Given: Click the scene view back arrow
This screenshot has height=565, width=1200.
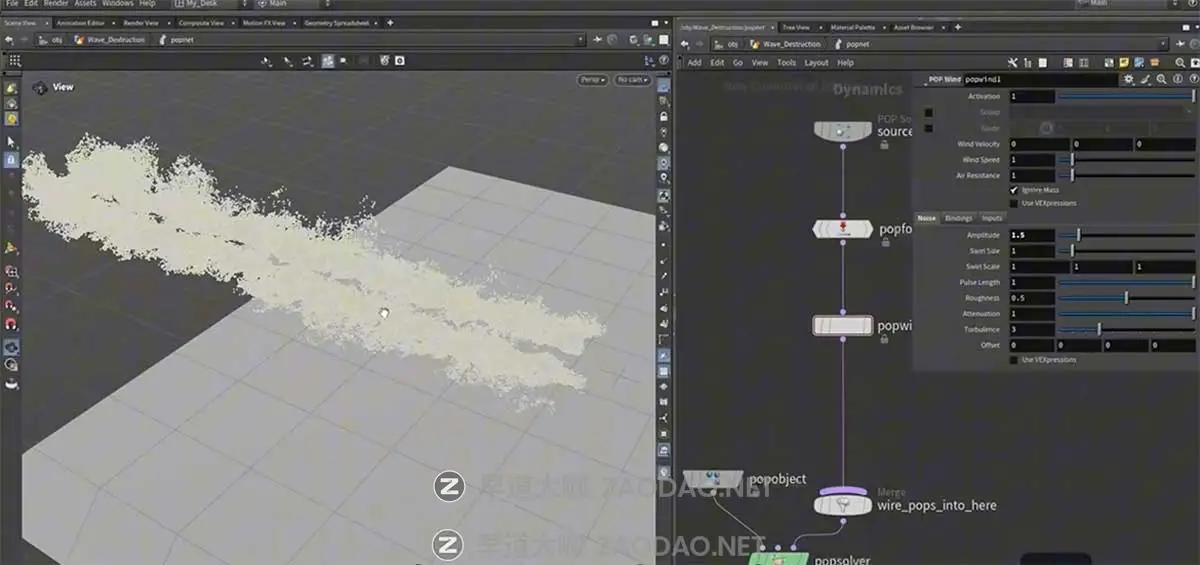Looking at the screenshot, I should 9,40.
